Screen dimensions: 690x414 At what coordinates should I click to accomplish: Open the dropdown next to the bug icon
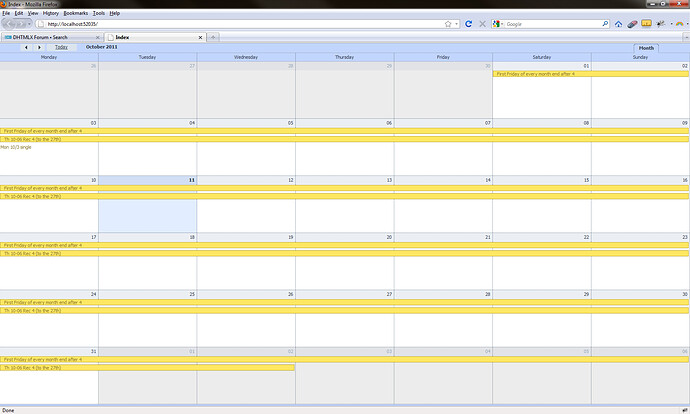click(x=671, y=24)
